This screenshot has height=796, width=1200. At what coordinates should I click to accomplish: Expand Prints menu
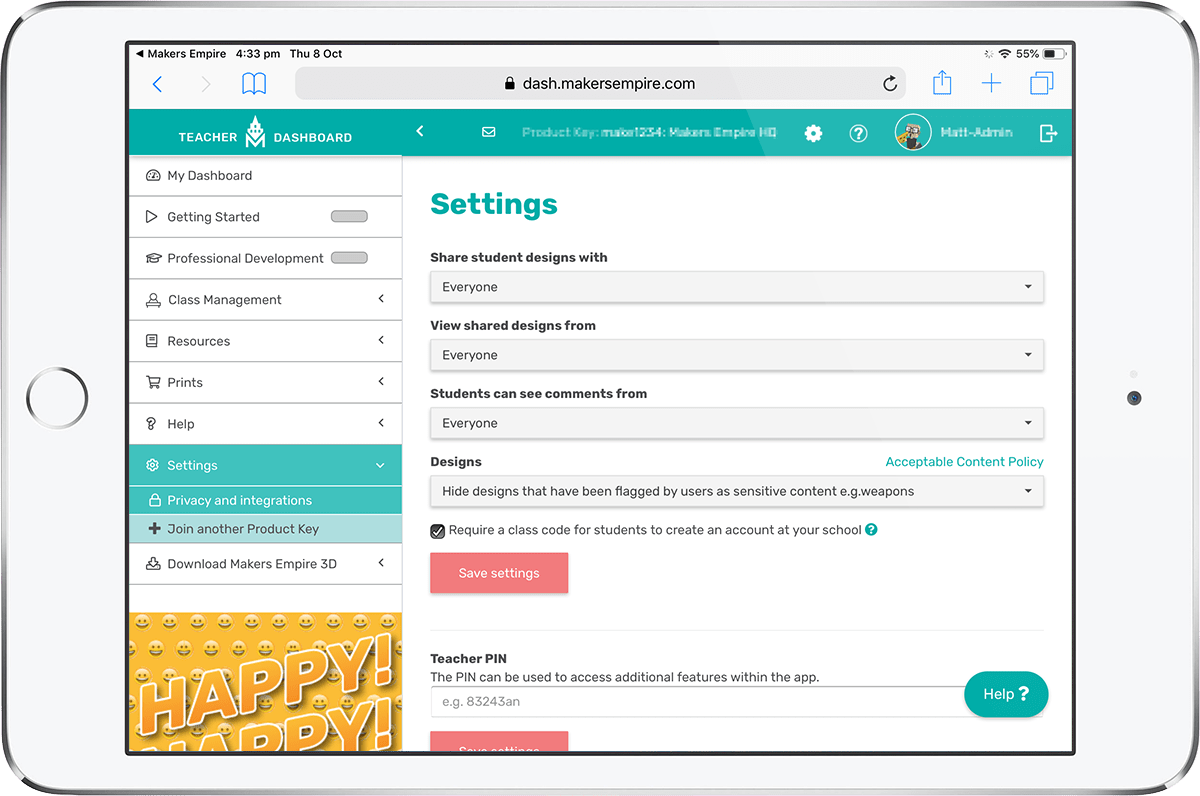coord(265,382)
